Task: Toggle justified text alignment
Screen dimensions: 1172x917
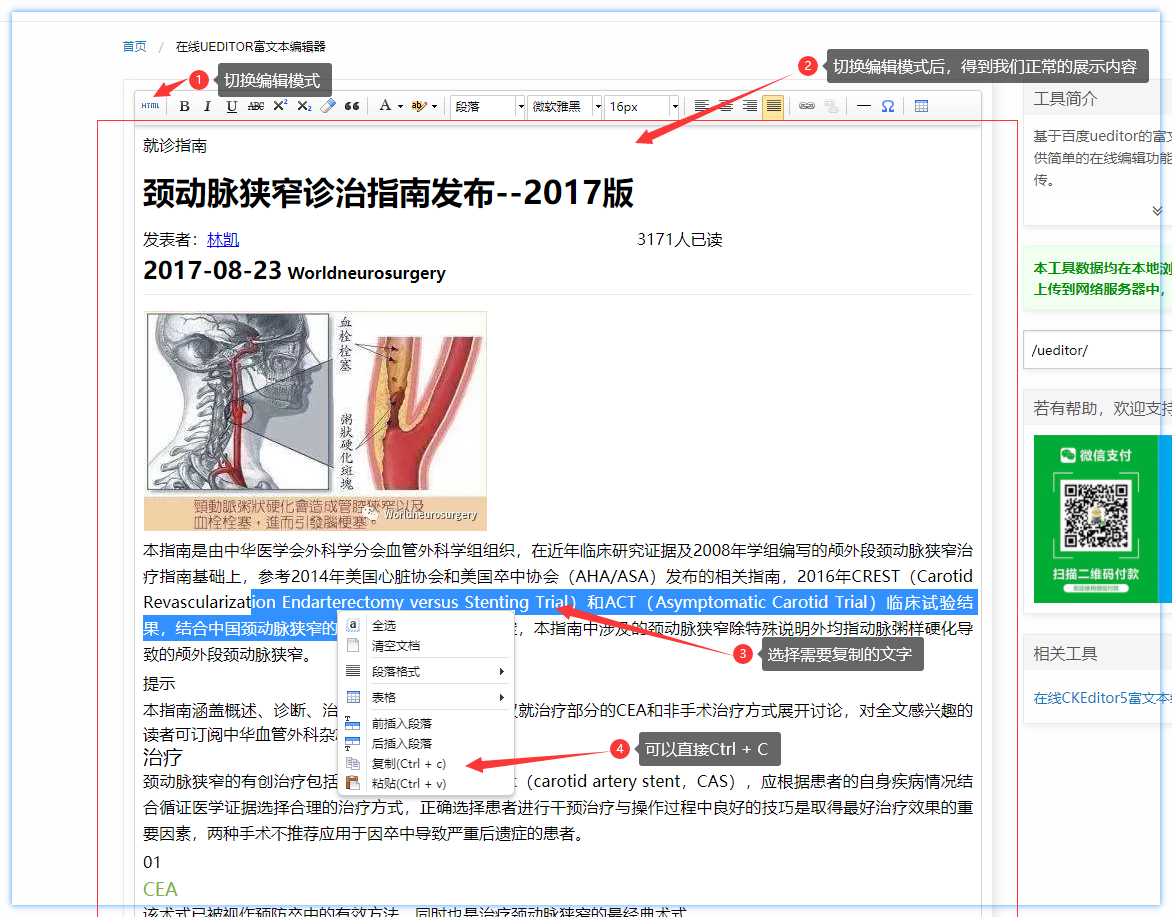Action: (x=773, y=106)
